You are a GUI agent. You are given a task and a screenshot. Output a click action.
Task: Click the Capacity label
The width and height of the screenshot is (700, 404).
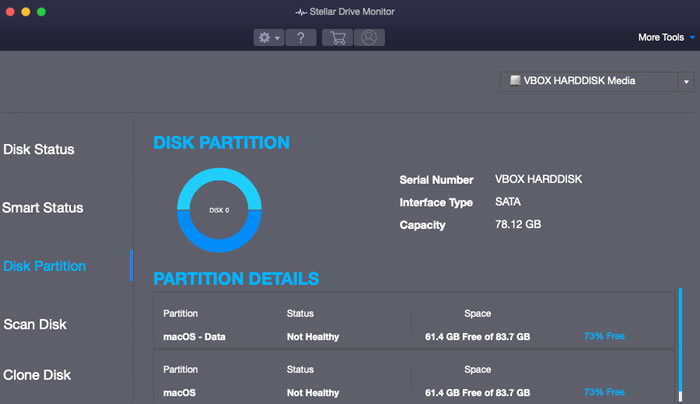[422, 225]
